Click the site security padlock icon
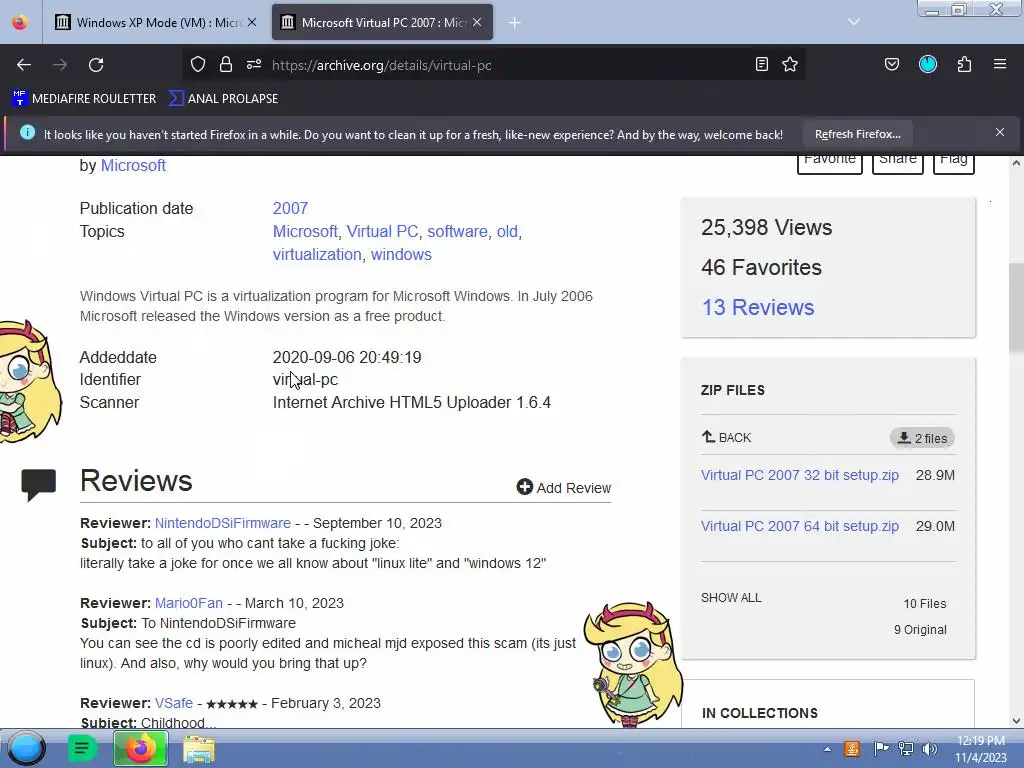The width and height of the screenshot is (1024, 768). tap(226, 64)
